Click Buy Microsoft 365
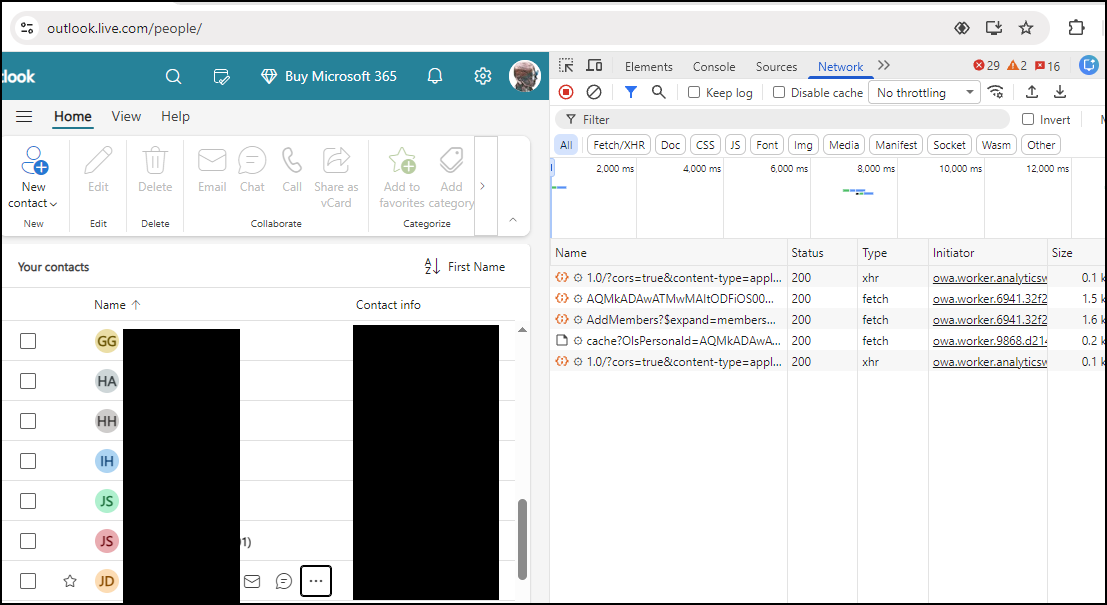Image resolution: width=1107 pixels, height=605 pixels. tap(329, 76)
